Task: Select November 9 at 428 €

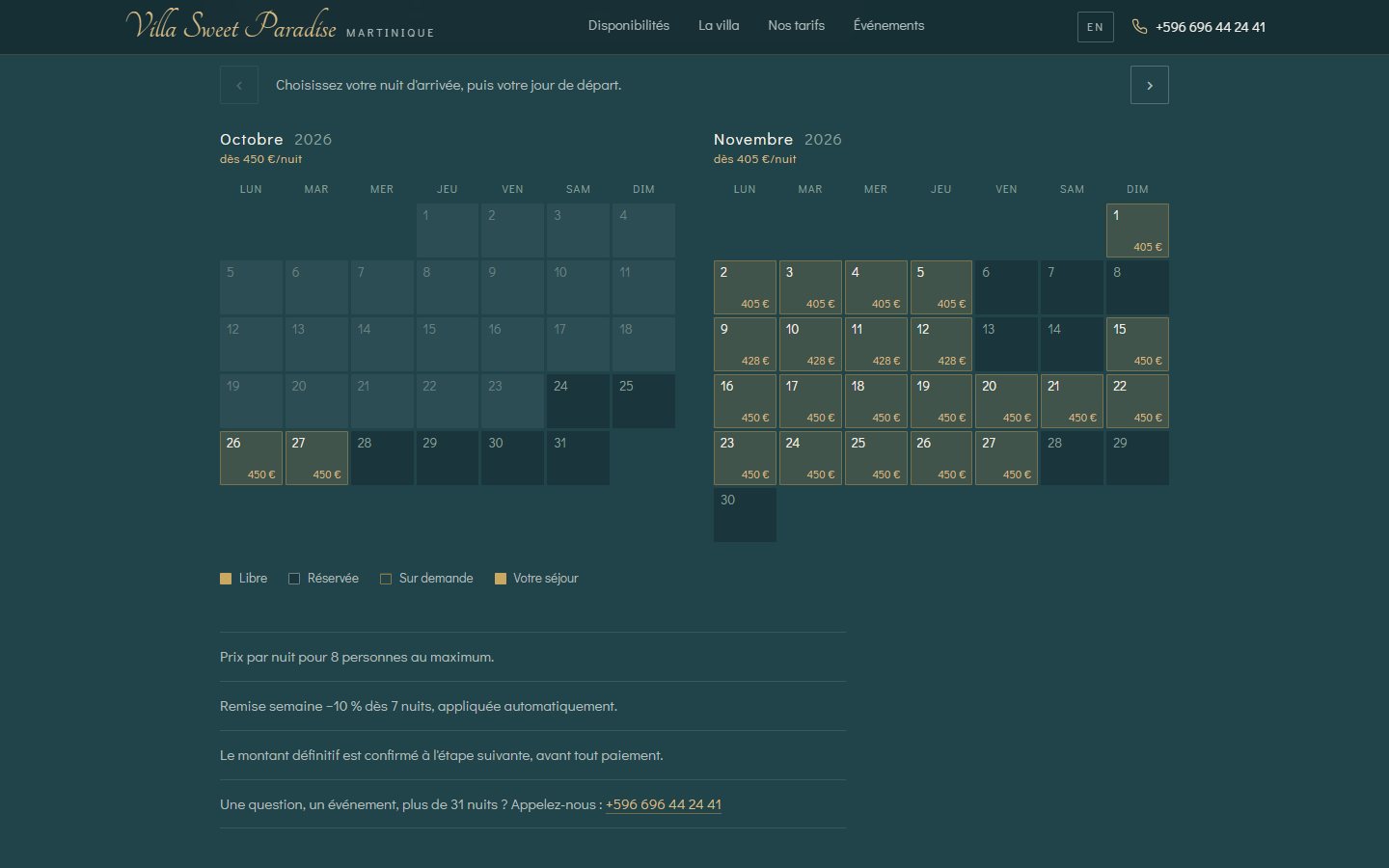Action: (x=745, y=344)
